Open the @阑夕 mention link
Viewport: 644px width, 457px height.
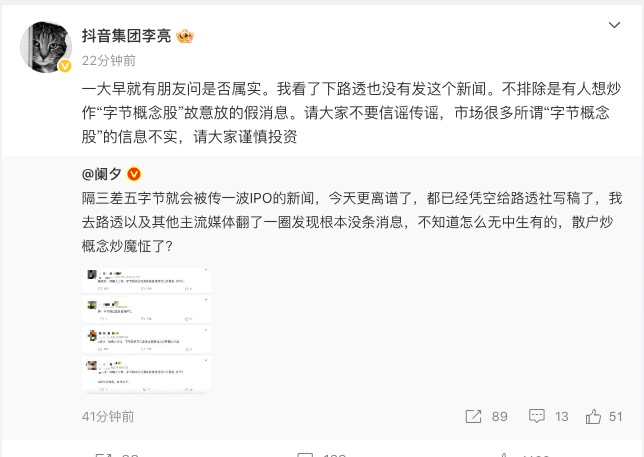click(102, 174)
